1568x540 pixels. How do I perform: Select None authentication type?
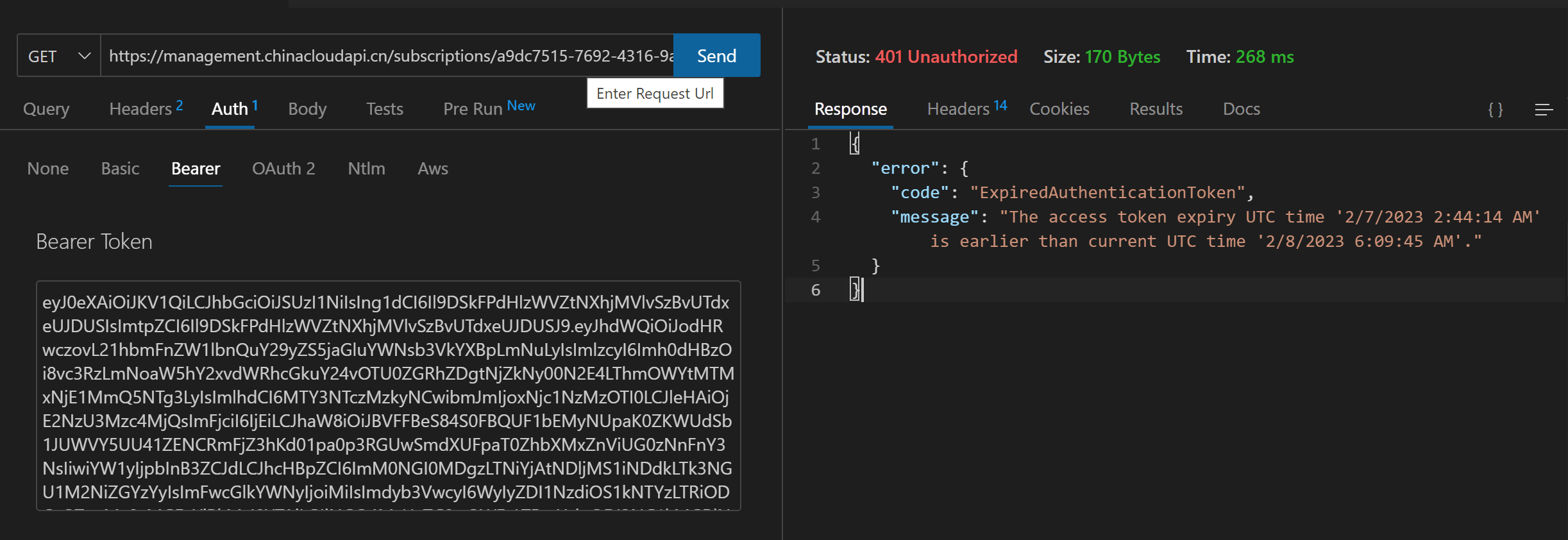(48, 169)
